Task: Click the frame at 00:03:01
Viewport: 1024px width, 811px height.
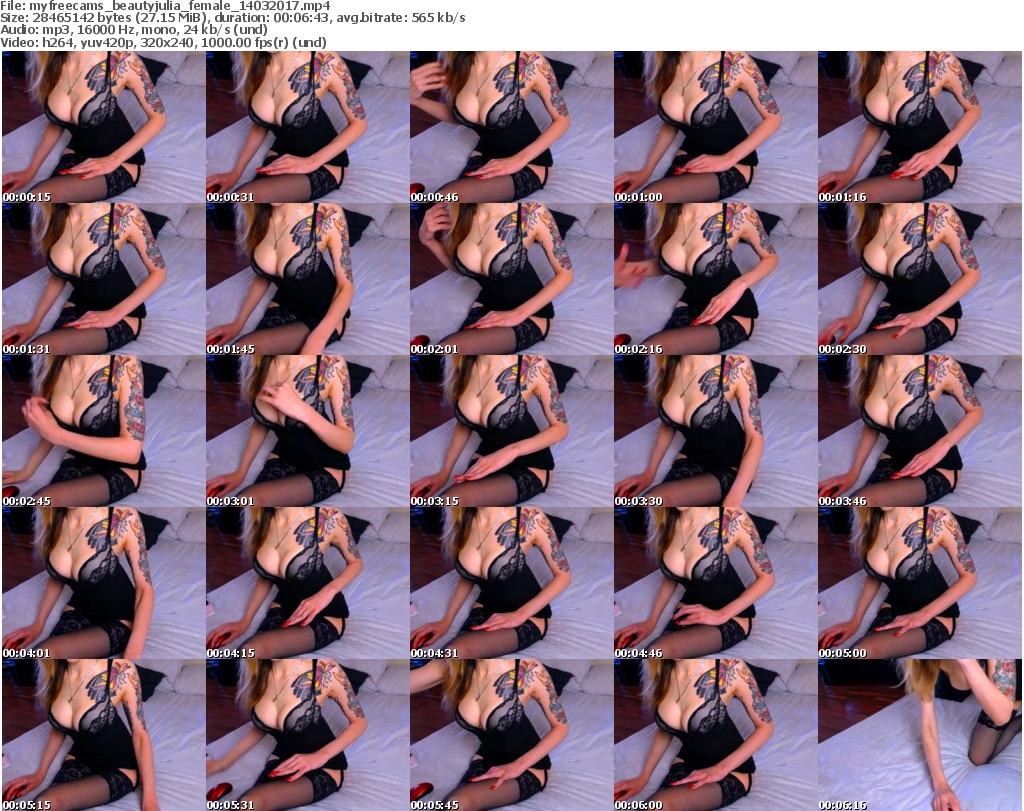Action: [308, 431]
